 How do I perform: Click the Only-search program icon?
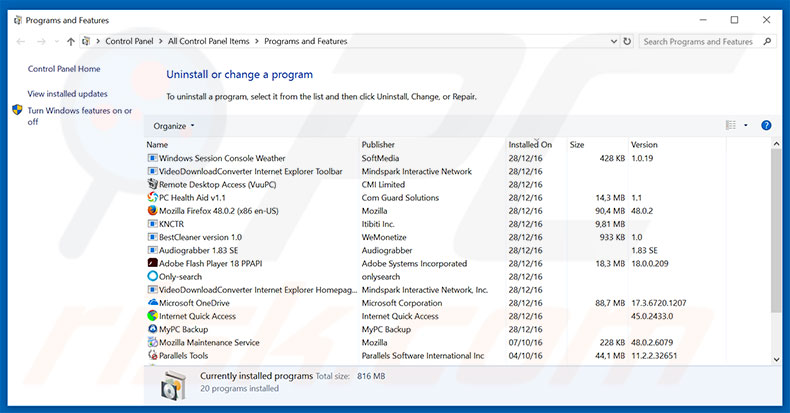(x=152, y=276)
